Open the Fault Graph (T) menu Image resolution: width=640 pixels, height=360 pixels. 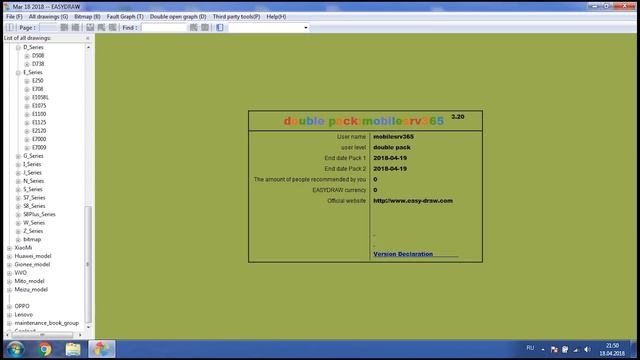(125, 17)
